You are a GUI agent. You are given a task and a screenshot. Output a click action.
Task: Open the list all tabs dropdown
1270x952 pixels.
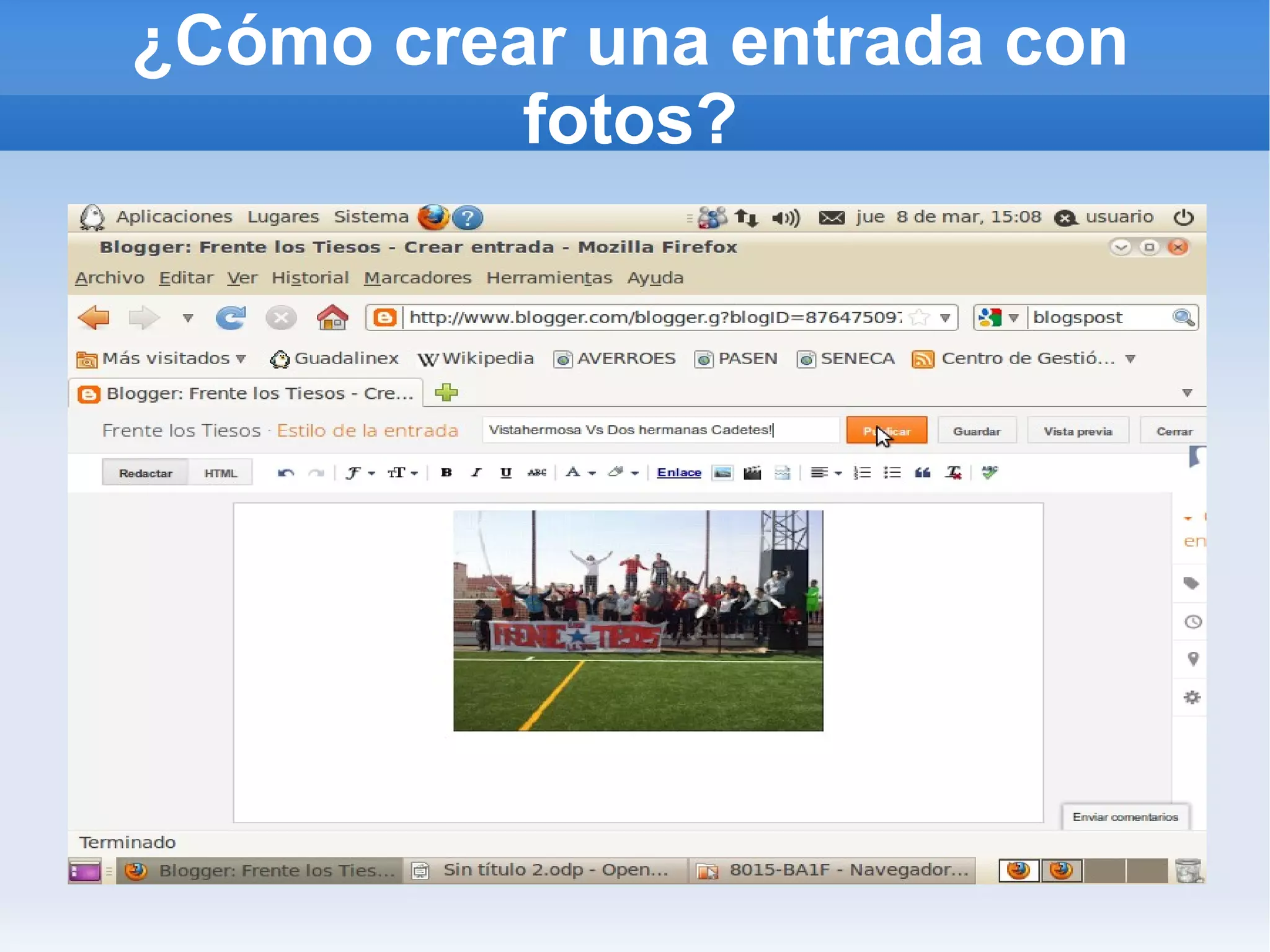[1187, 393]
